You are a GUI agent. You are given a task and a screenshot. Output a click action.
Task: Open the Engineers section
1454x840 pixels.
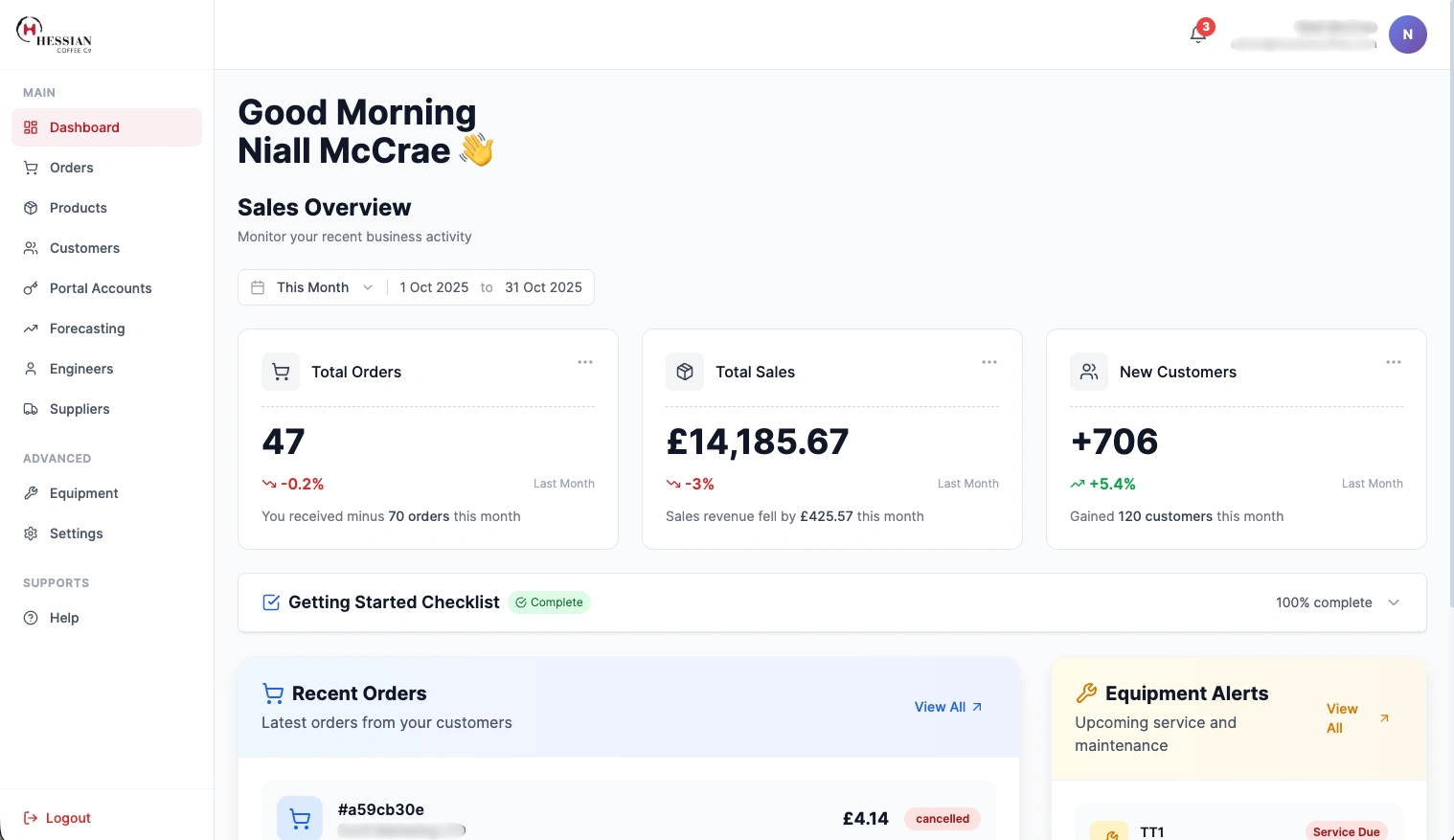(x=80, y=369)
